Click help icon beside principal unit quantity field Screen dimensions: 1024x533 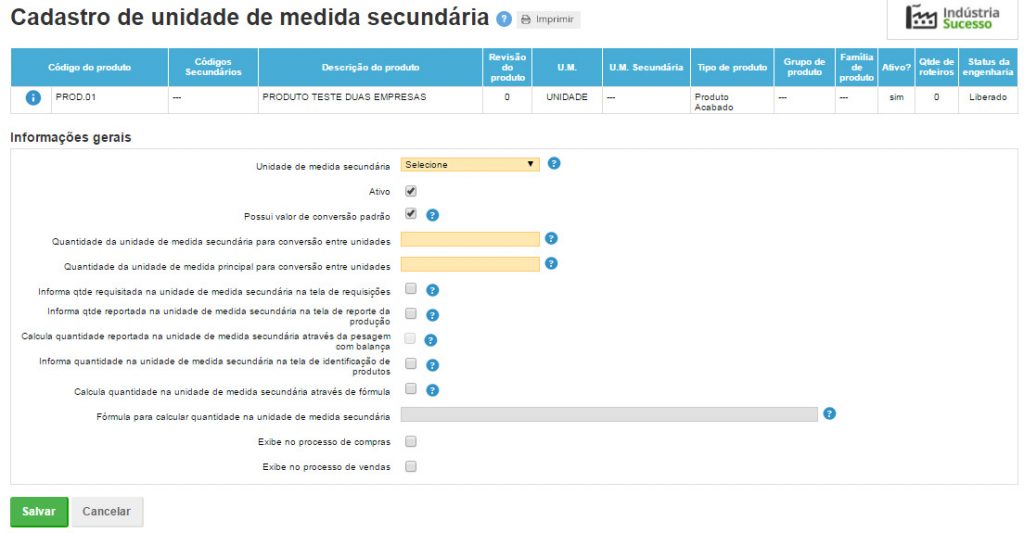pyautogui.click(x=551, y=264)
